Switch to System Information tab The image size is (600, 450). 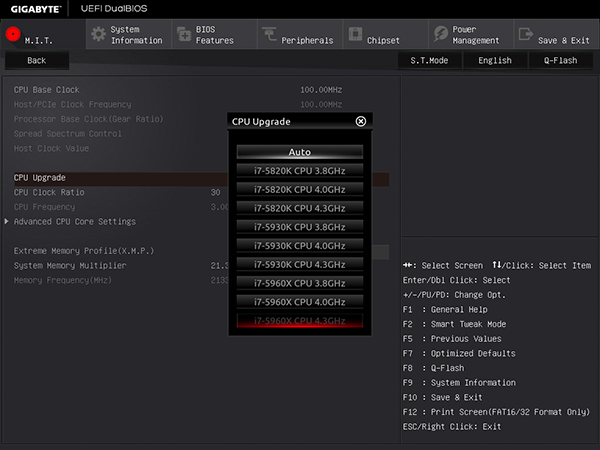(129, 34)
